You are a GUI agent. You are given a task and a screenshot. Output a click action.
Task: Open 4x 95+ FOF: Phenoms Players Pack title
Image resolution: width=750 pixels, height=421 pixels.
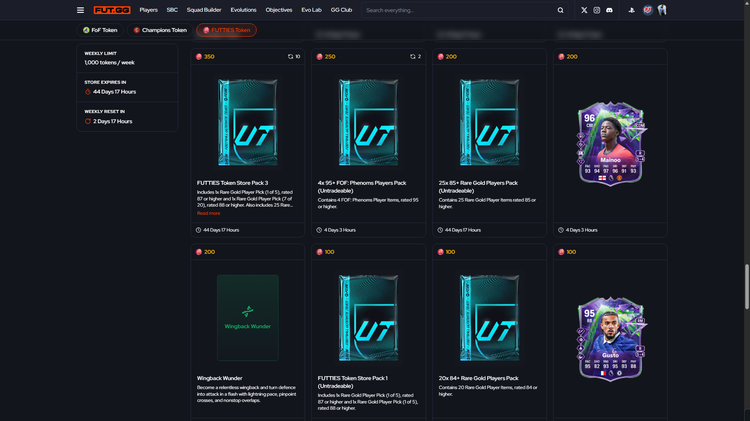[362, 187]
